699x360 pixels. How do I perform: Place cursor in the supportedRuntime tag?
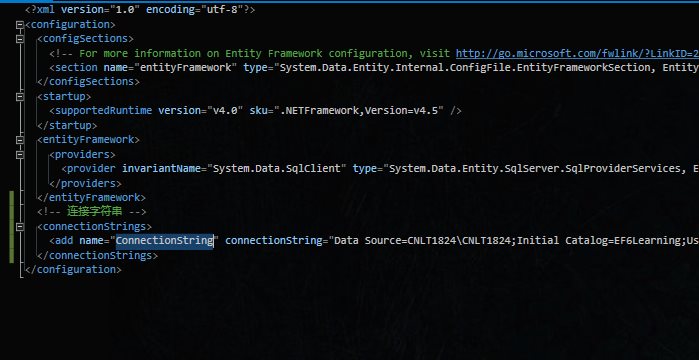103,110
